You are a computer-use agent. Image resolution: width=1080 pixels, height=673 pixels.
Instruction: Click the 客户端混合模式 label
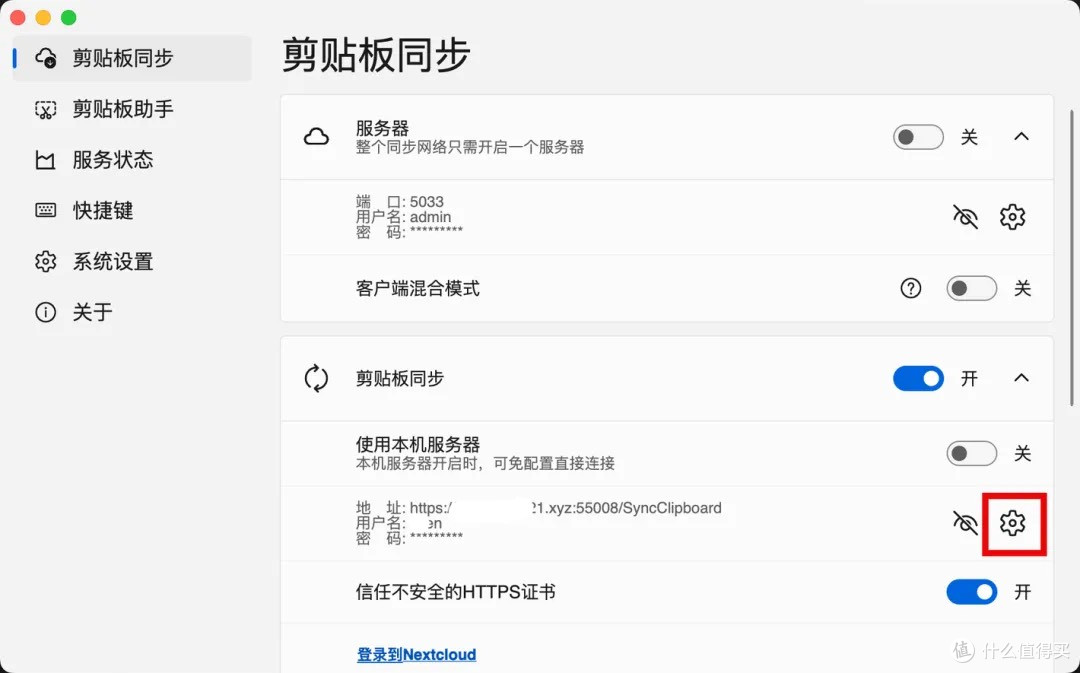417,288
